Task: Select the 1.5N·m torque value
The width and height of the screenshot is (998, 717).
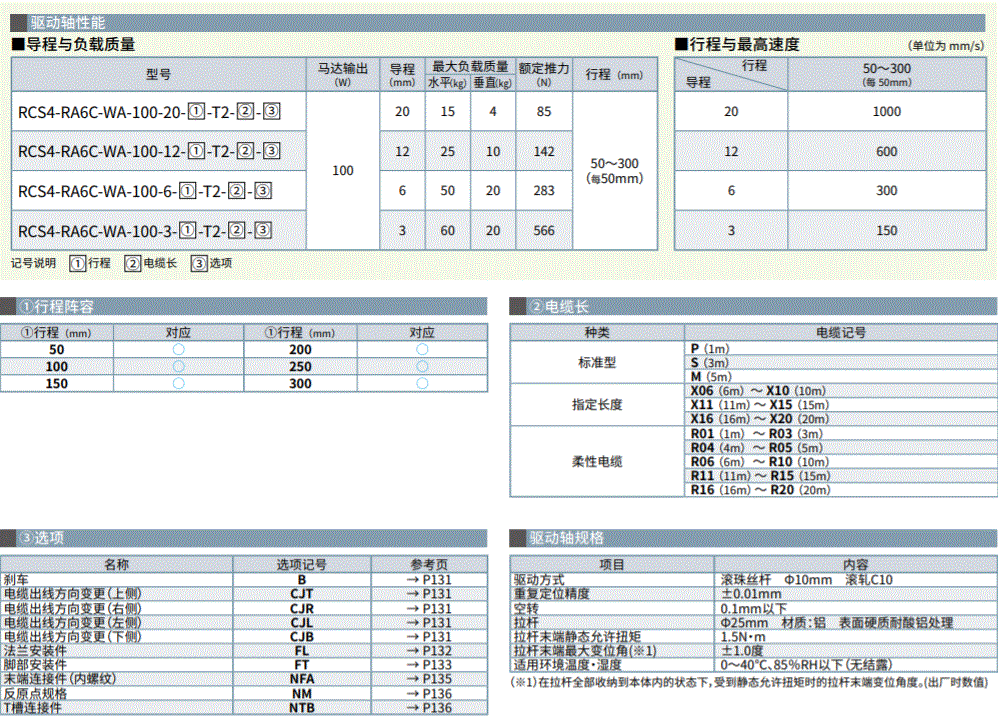Action: (743, 637)
